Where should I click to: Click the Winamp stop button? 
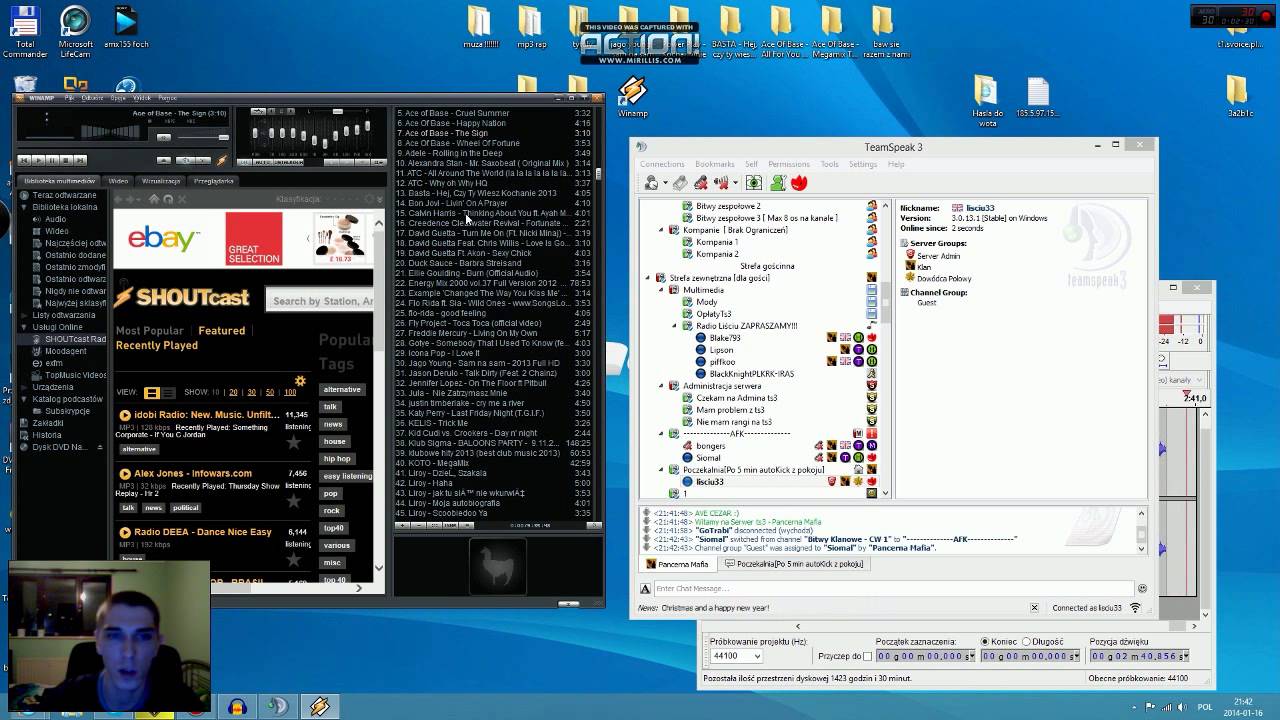click(66, 160)
